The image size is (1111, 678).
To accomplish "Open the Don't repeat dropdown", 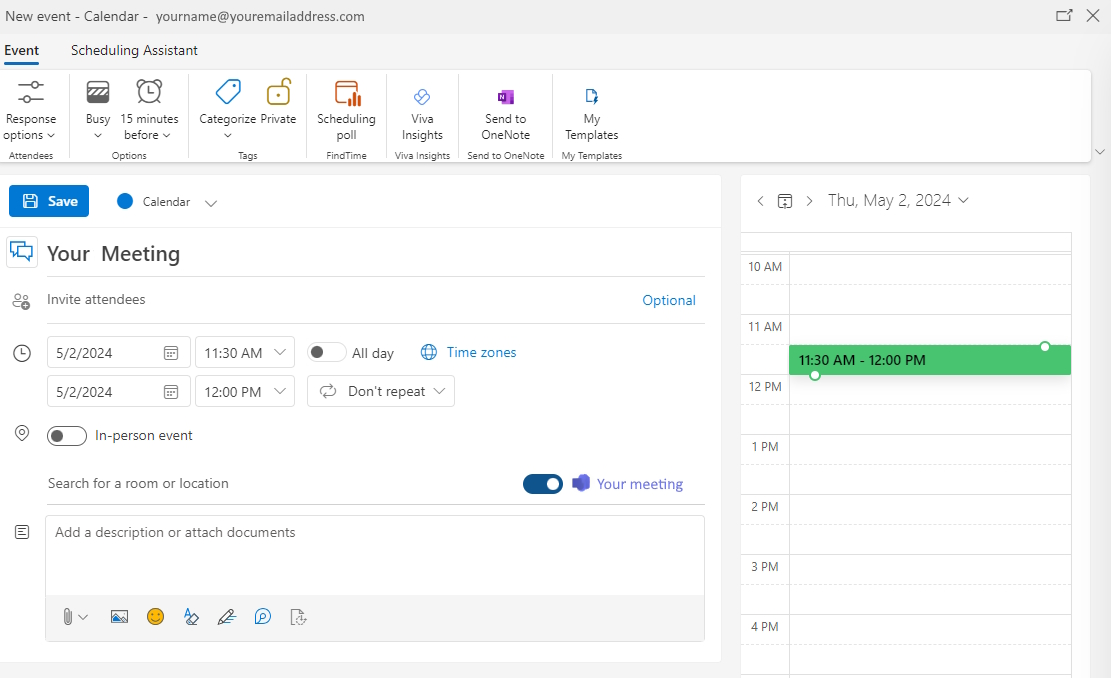I will coord(380,391).
